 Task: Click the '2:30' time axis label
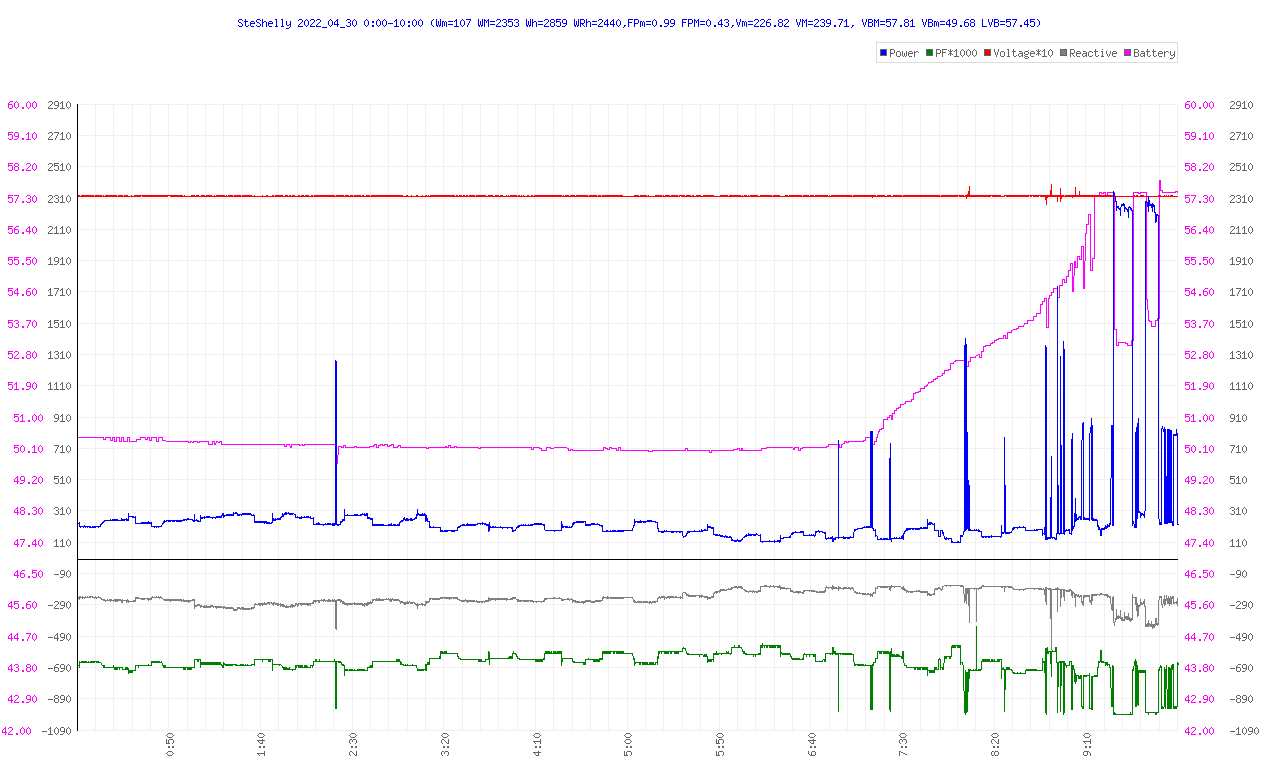click(354, 746)
